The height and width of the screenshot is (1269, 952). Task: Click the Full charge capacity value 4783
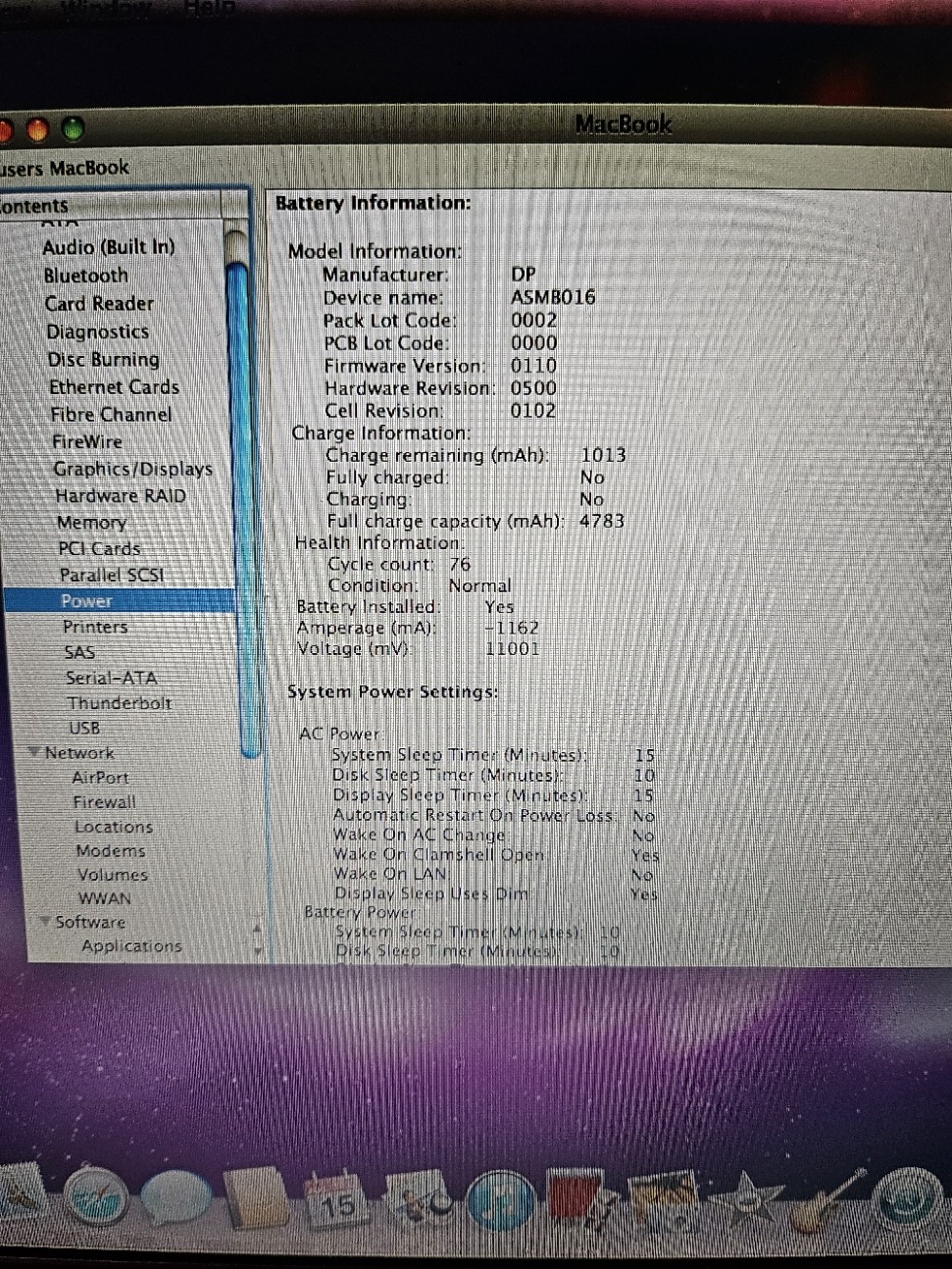point(602,521)
